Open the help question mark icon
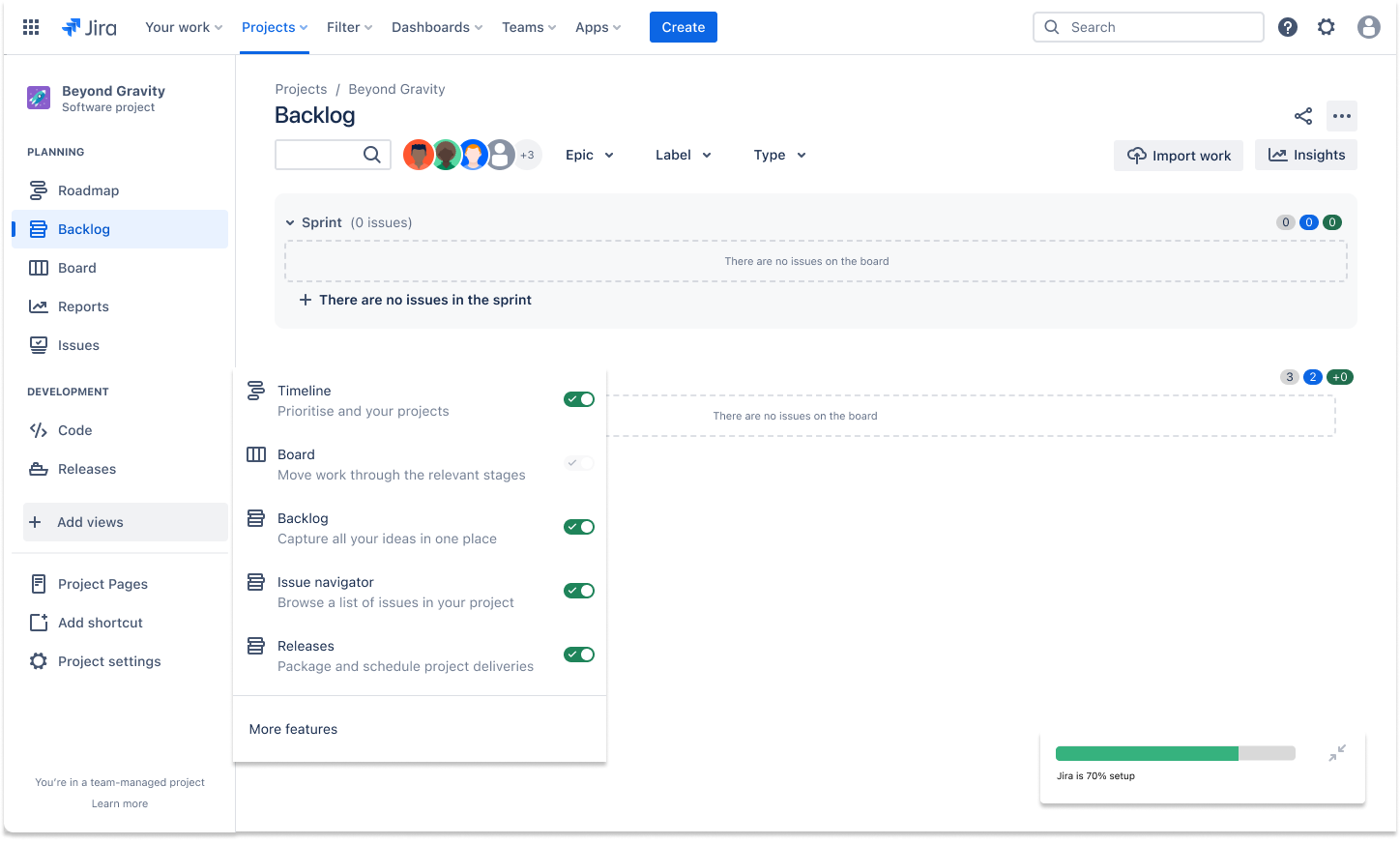This screenshot has width=1400, height=844. pyautogui.click(x=1288, y=27)
